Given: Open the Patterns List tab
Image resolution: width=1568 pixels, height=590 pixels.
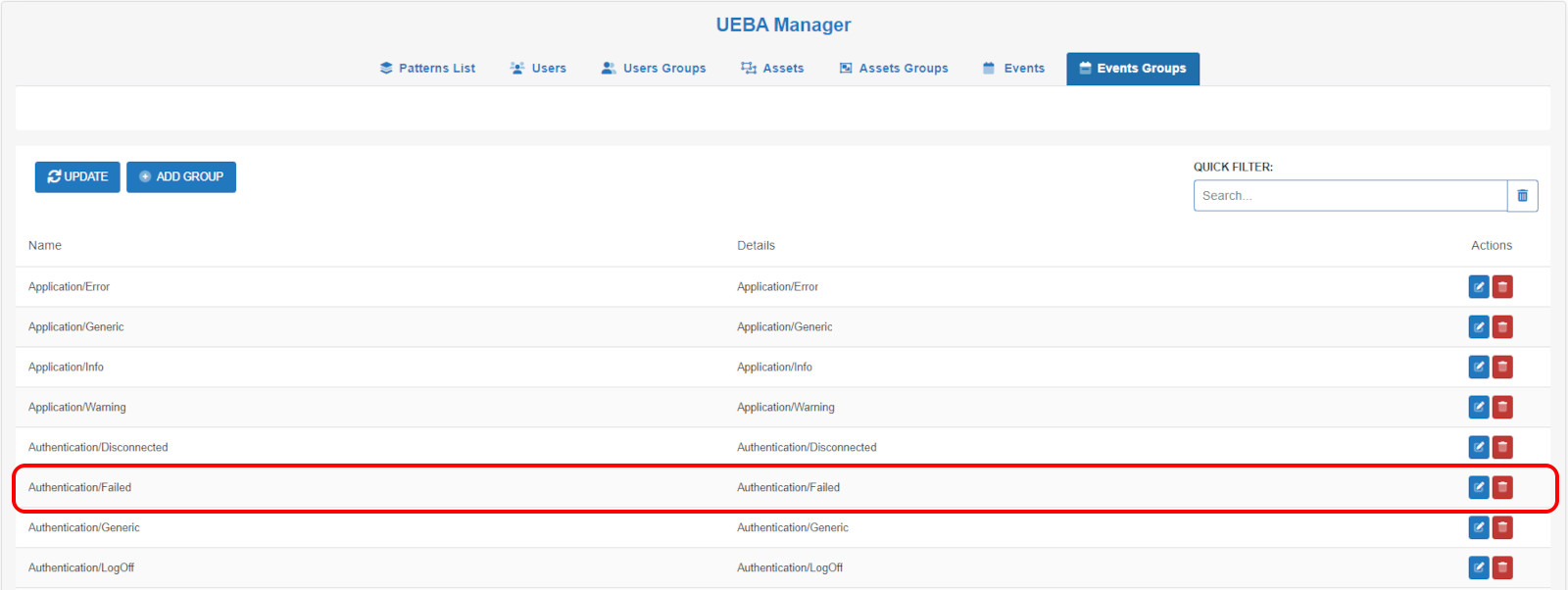Looking at the screenshot, I should 427,69.
